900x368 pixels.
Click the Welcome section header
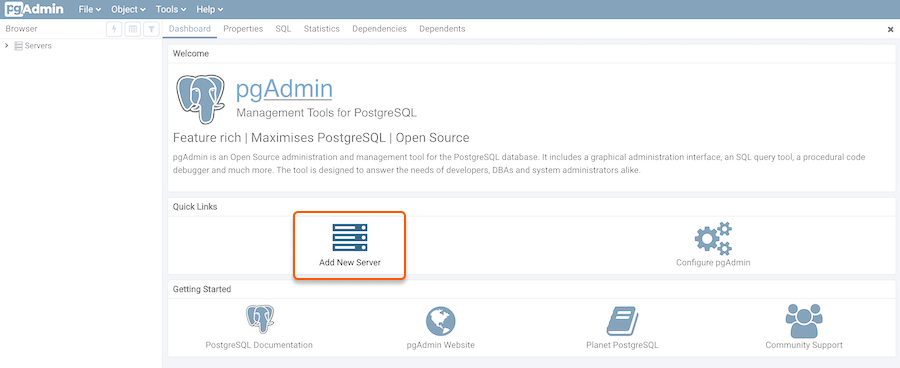point(191,54)
